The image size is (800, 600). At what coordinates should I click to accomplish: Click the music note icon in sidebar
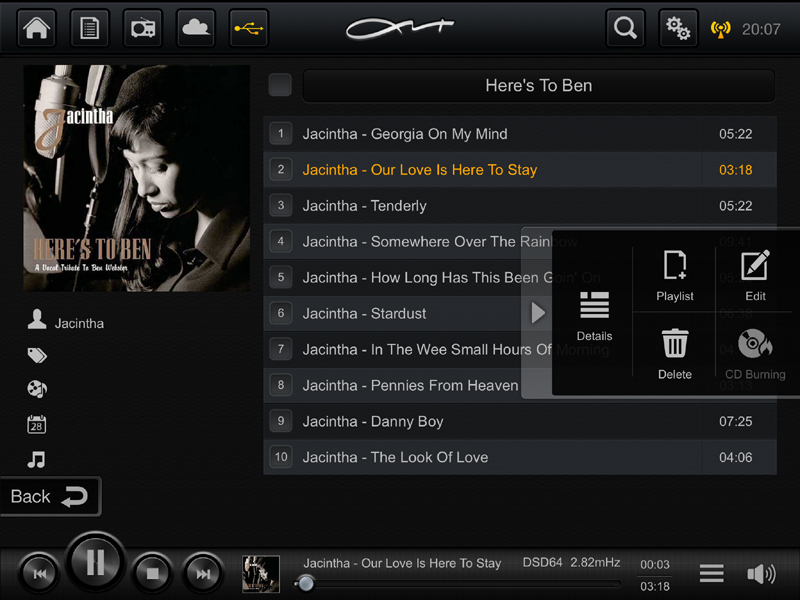(x=37, y=460)
